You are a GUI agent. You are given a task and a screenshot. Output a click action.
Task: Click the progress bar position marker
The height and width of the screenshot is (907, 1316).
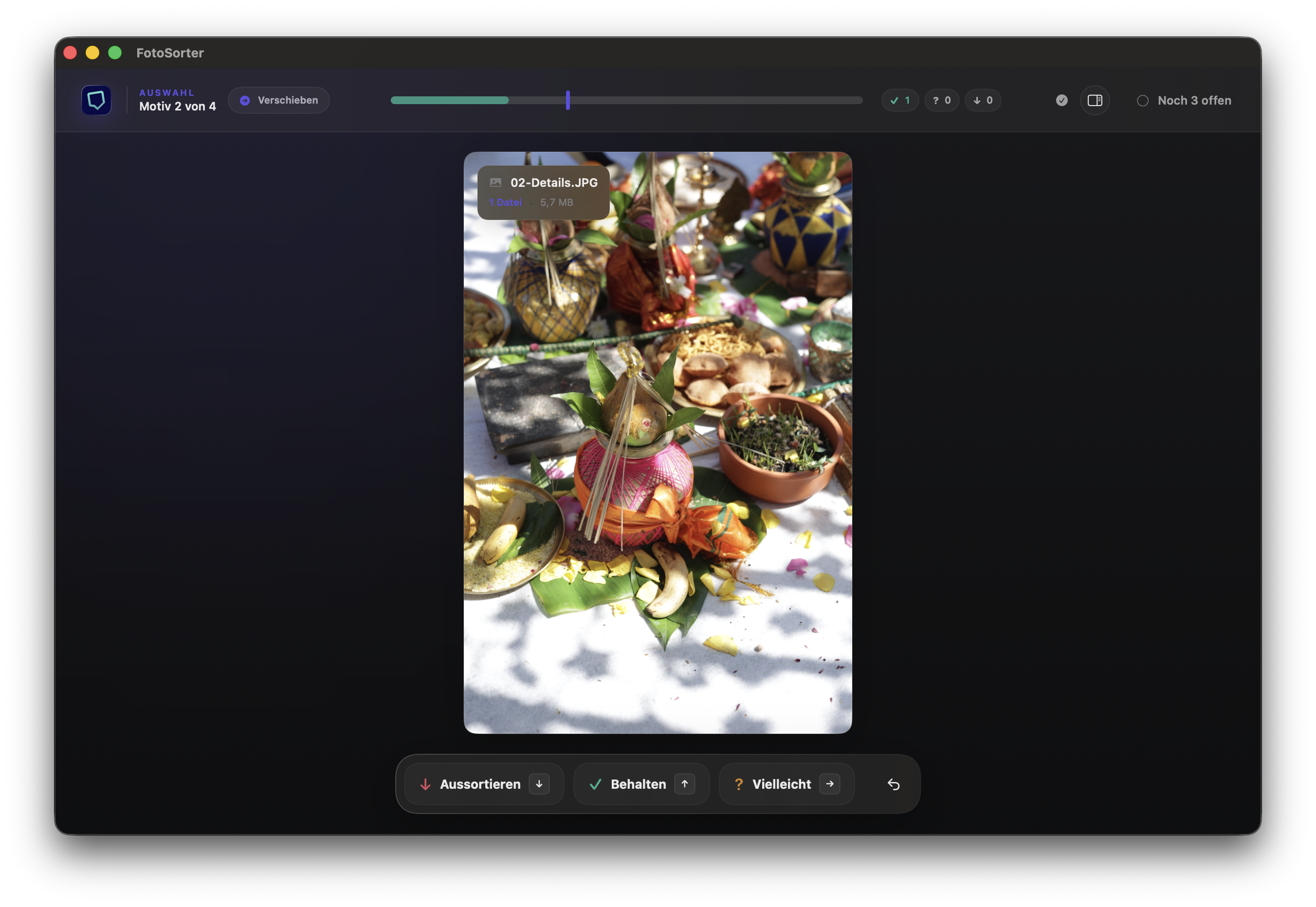pyautogui.click(x=567, y=100)
